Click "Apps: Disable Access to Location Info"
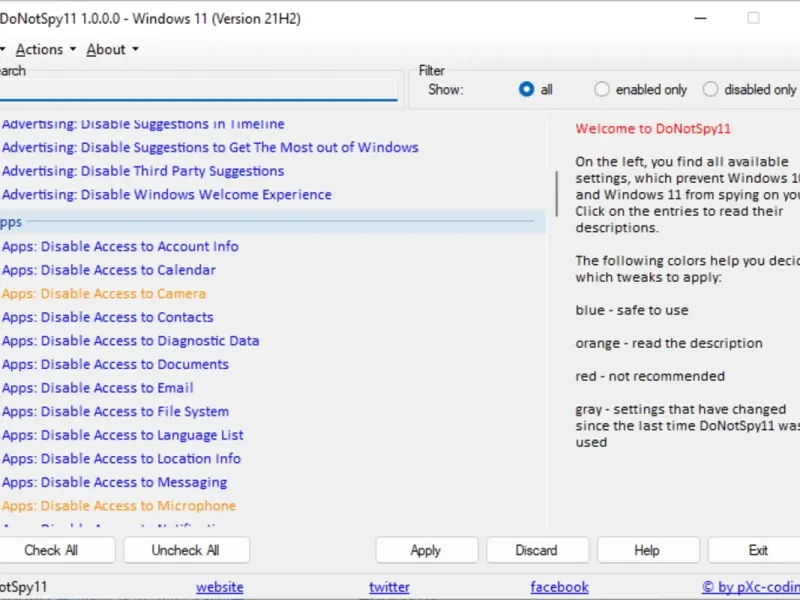The height and width of the screenshot is (600, 800). tap(121, 459)
